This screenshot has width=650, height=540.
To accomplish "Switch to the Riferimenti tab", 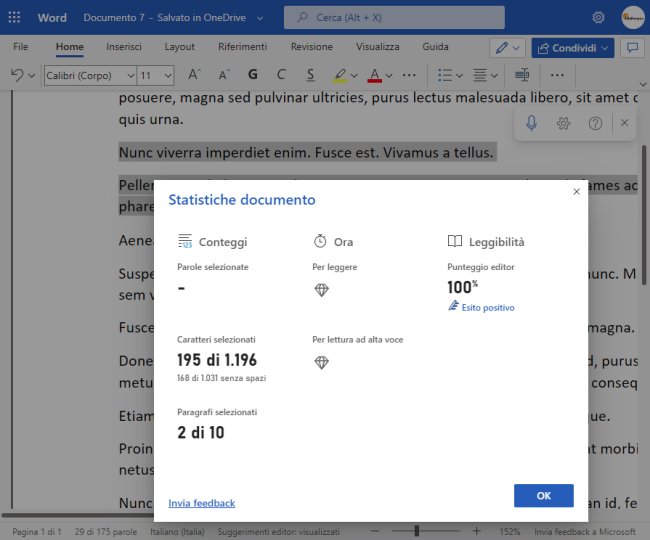I will (x=243, y=46).
